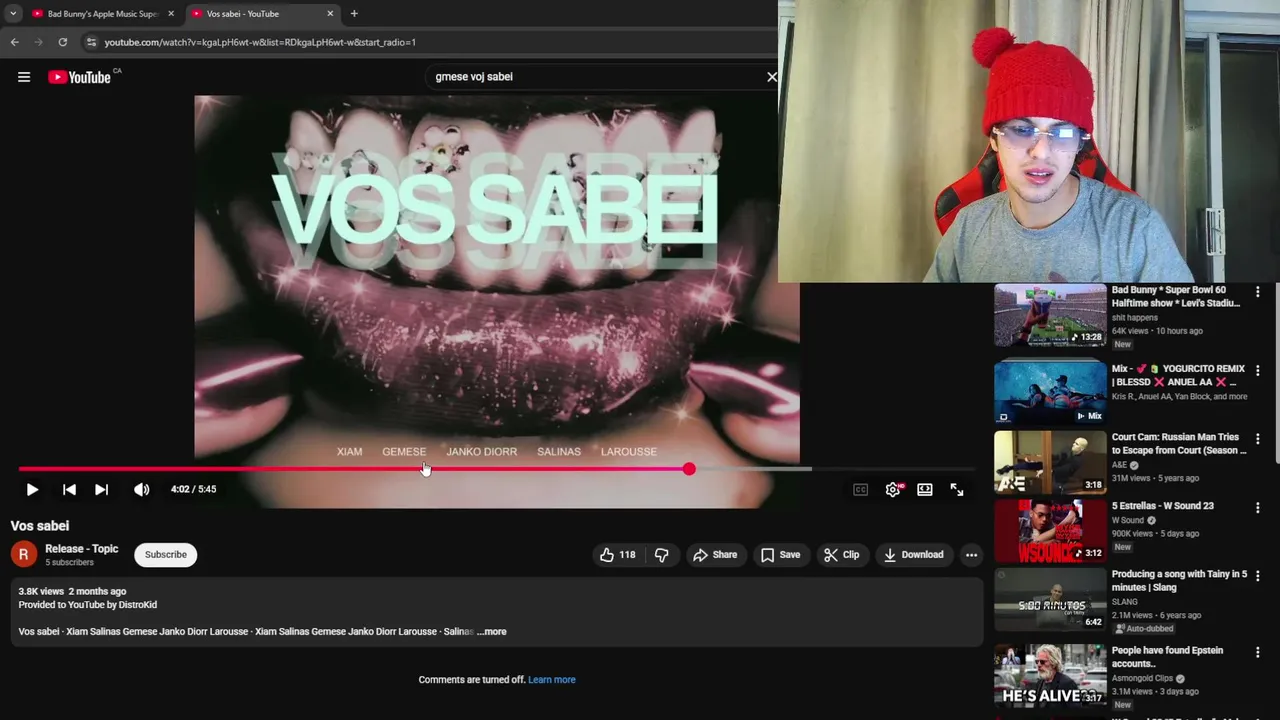
Task: Open 5 Estrellas - W Sound 23 title
Action: pyautogui.click(x=1162, y=506)
